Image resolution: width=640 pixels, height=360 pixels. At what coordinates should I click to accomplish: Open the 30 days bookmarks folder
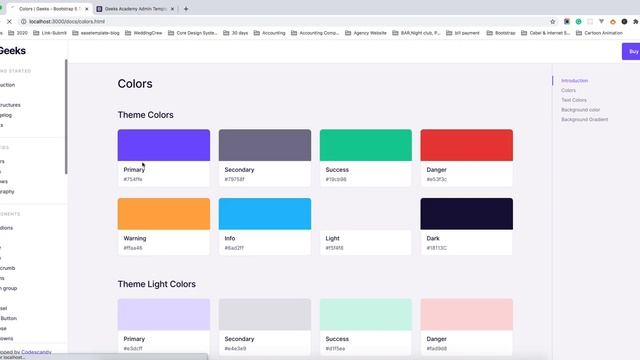[x=236, y=33]
